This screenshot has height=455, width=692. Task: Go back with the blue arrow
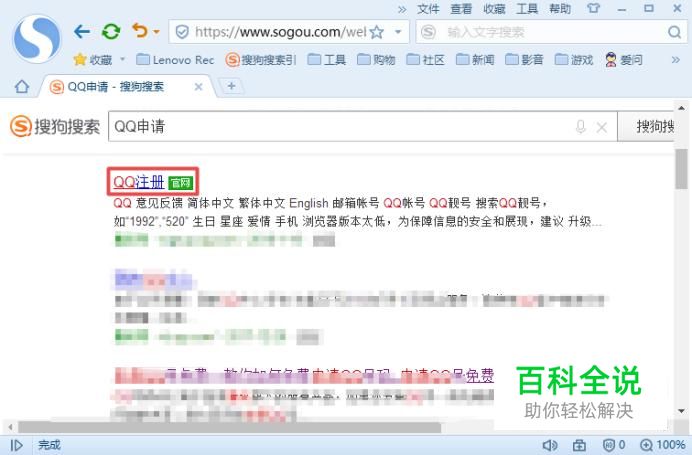82,32
